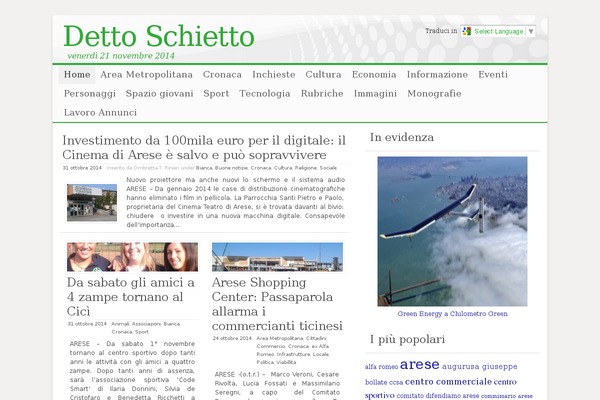Click the 31 ottobre 2014 cinema article date
Screen dimensions: 600x400
click(x=82, y=168)
